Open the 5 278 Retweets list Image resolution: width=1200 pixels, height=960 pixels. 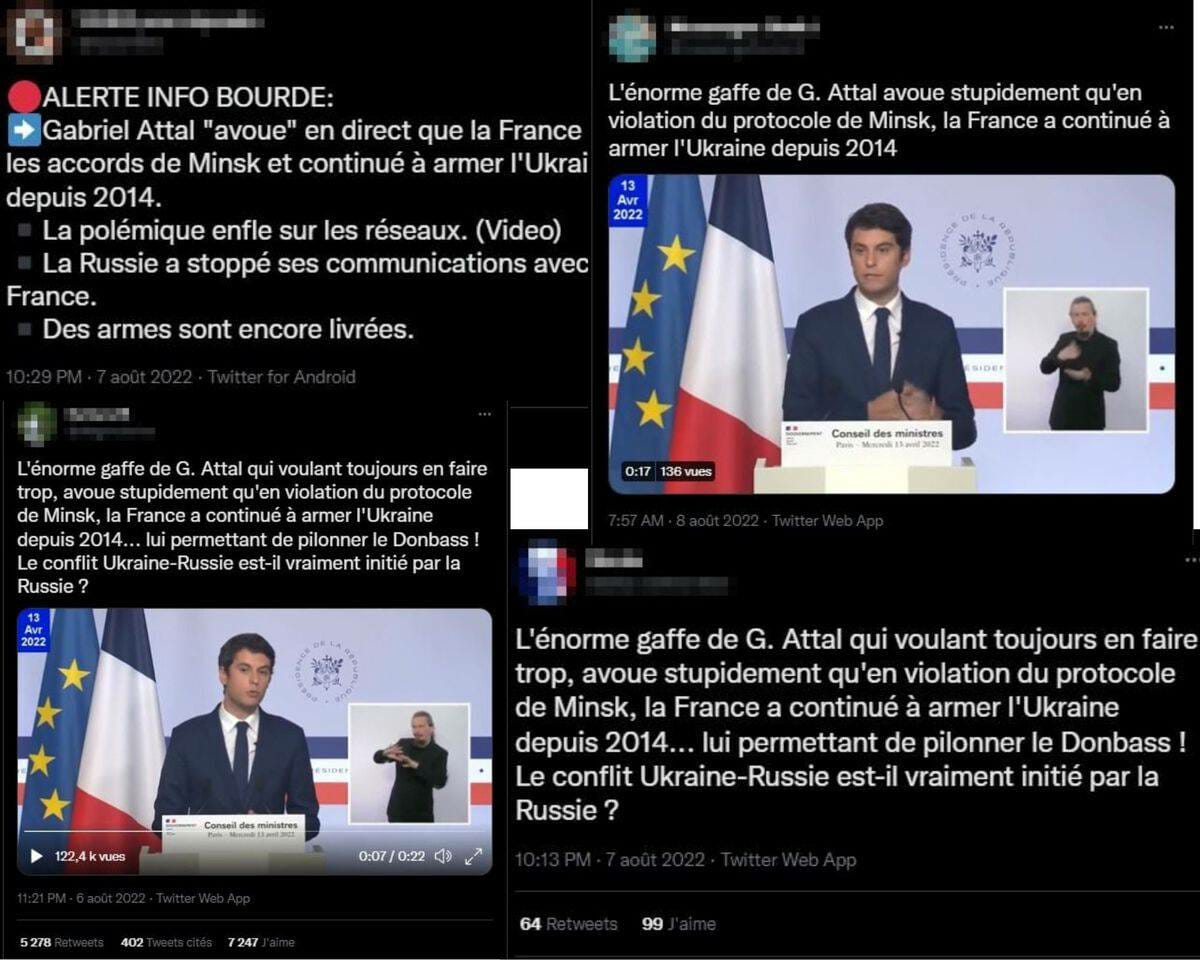[x=62, y=942]
